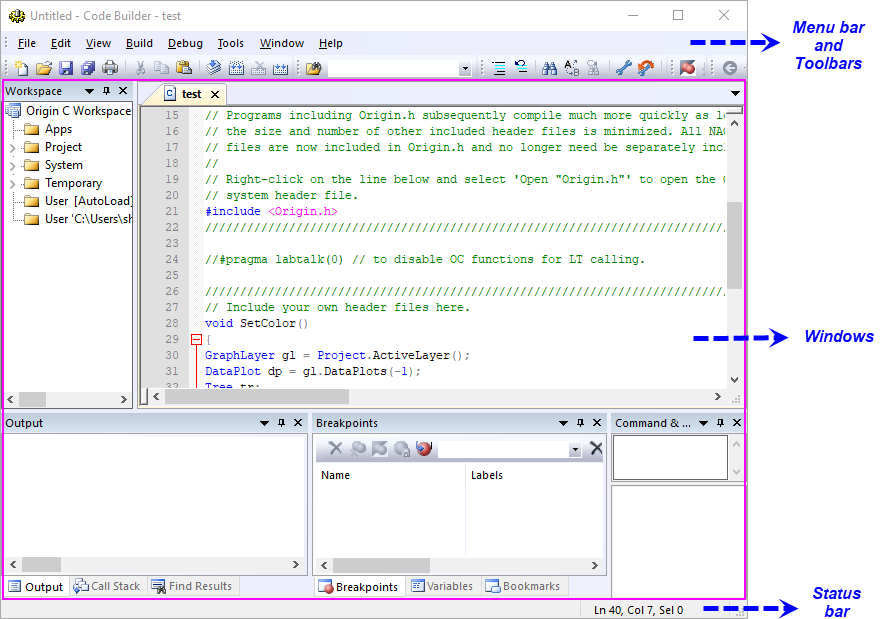Open the Debug menu
889x619 pixels.
[185, 43]
